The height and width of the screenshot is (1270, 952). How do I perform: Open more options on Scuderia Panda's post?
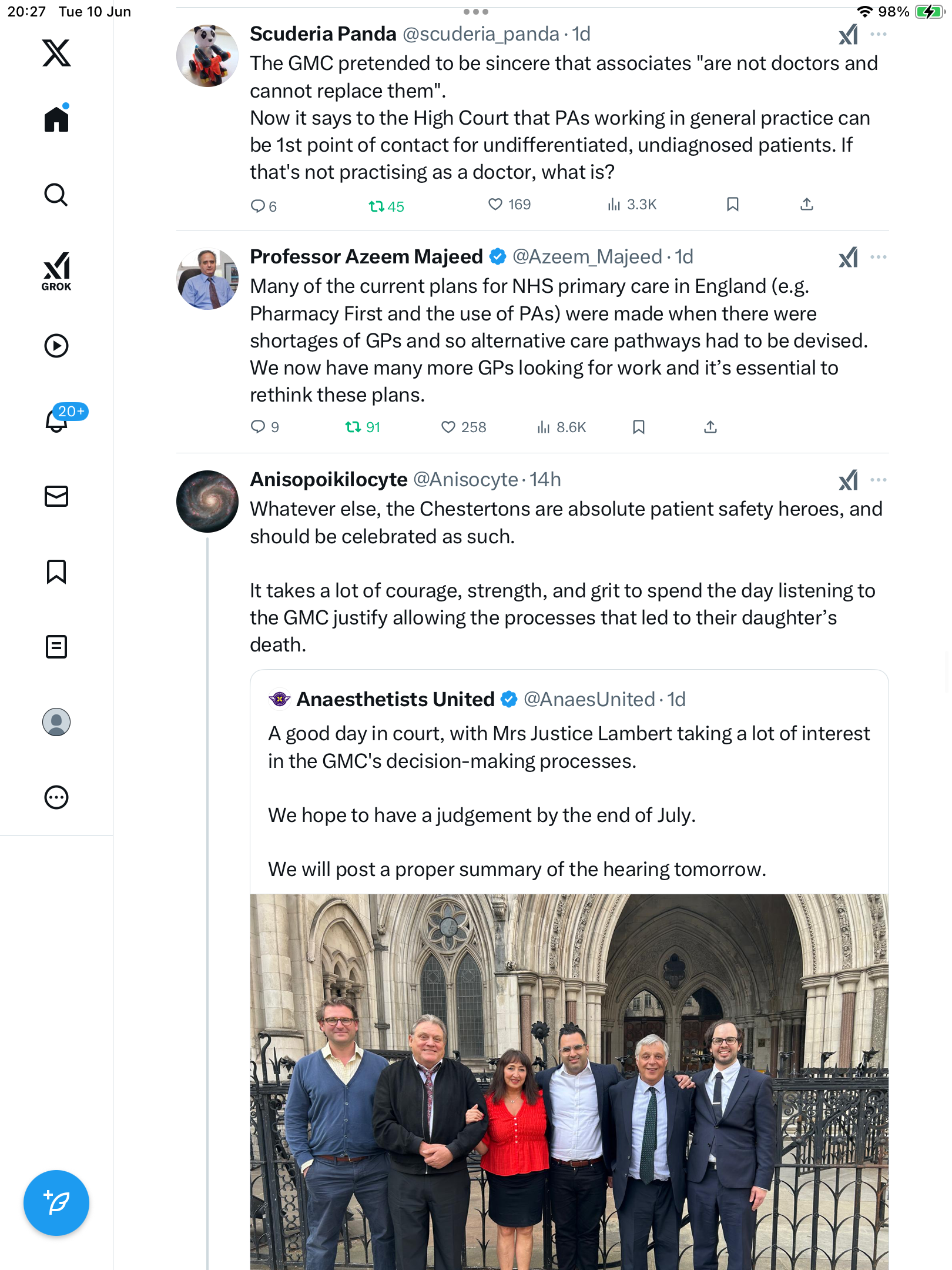tap(879, 35)
